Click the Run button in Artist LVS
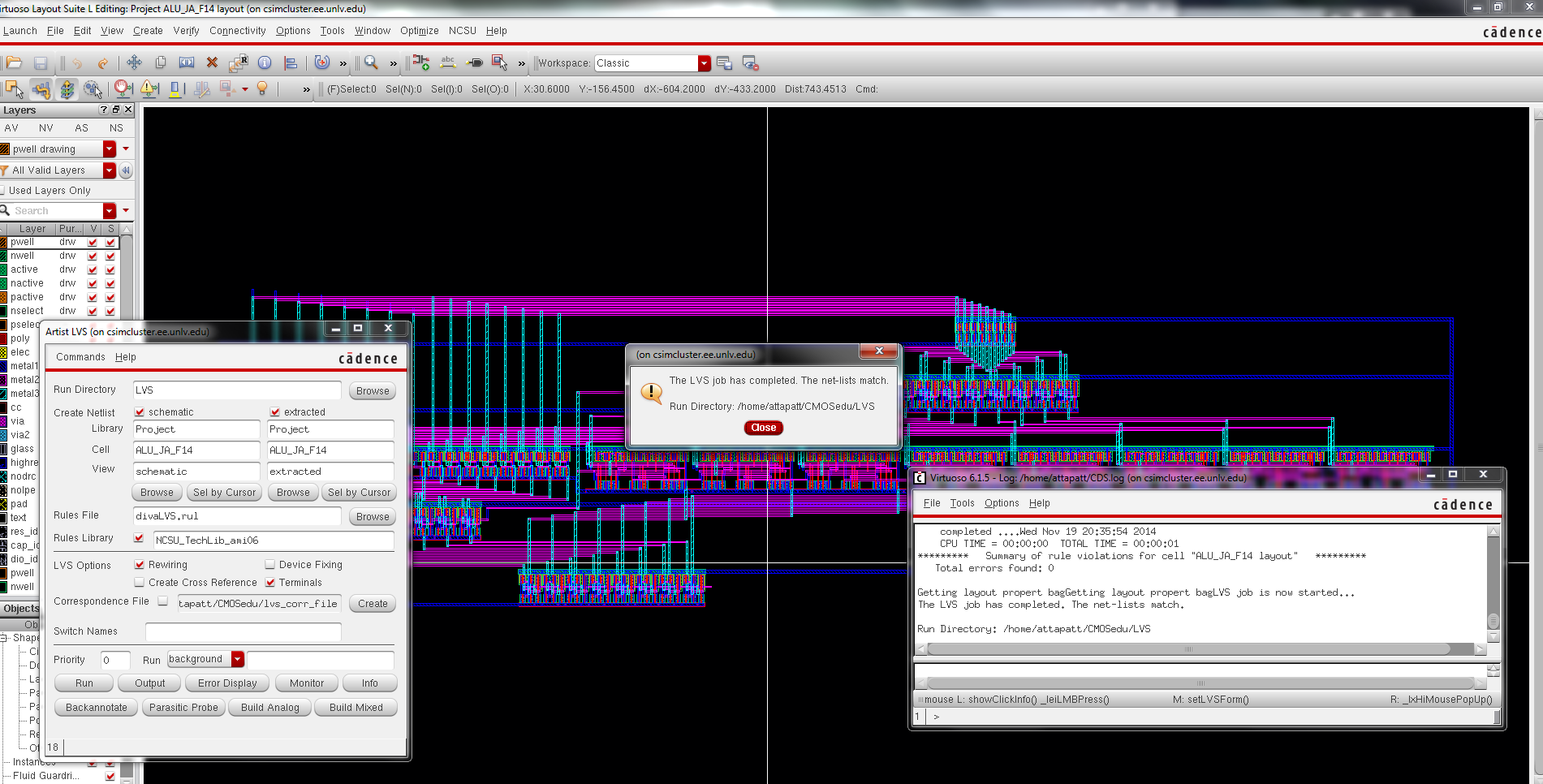 tap(84, 683)
